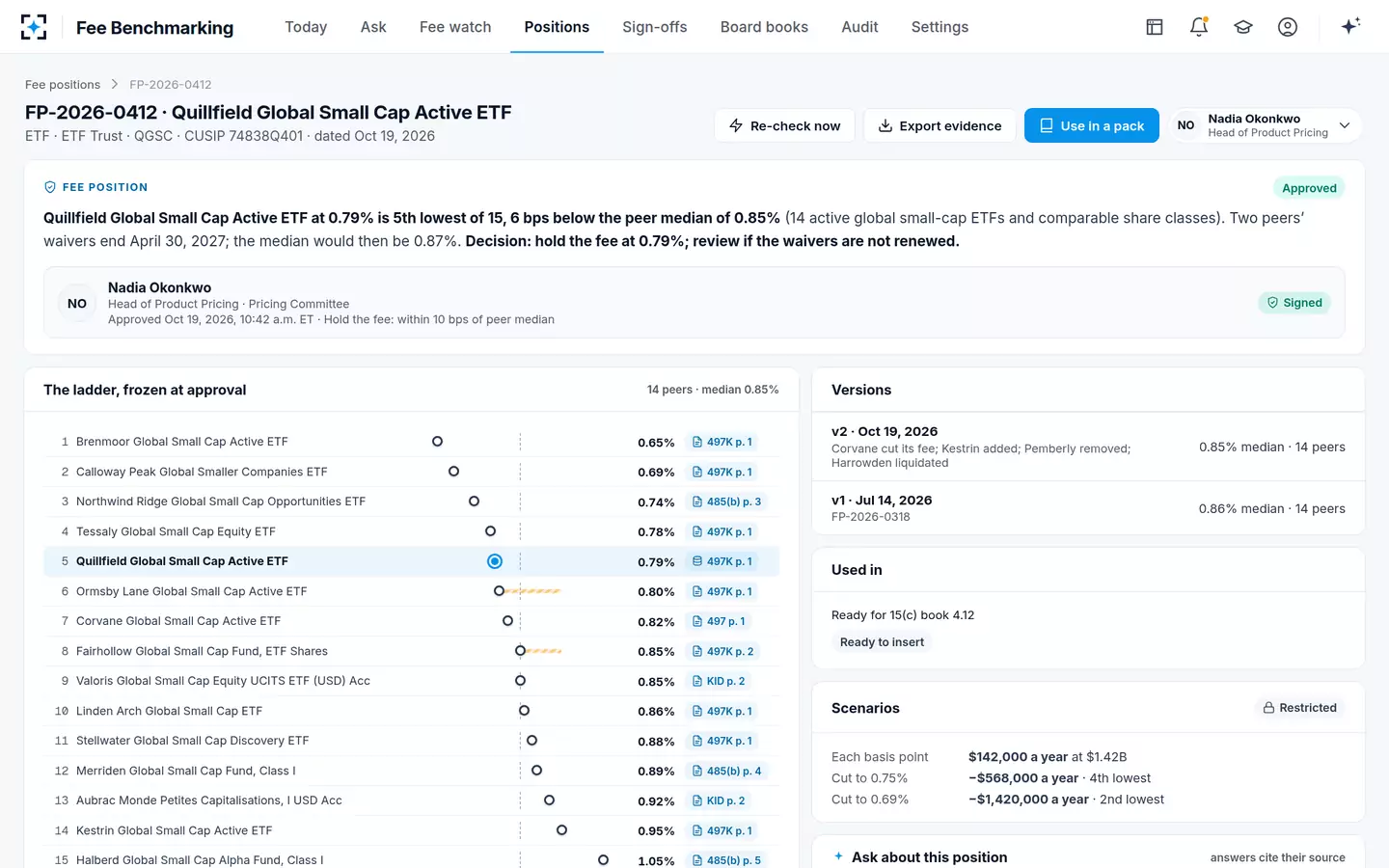Select version v1 · Jul 14, 2026

[1088, 508]
